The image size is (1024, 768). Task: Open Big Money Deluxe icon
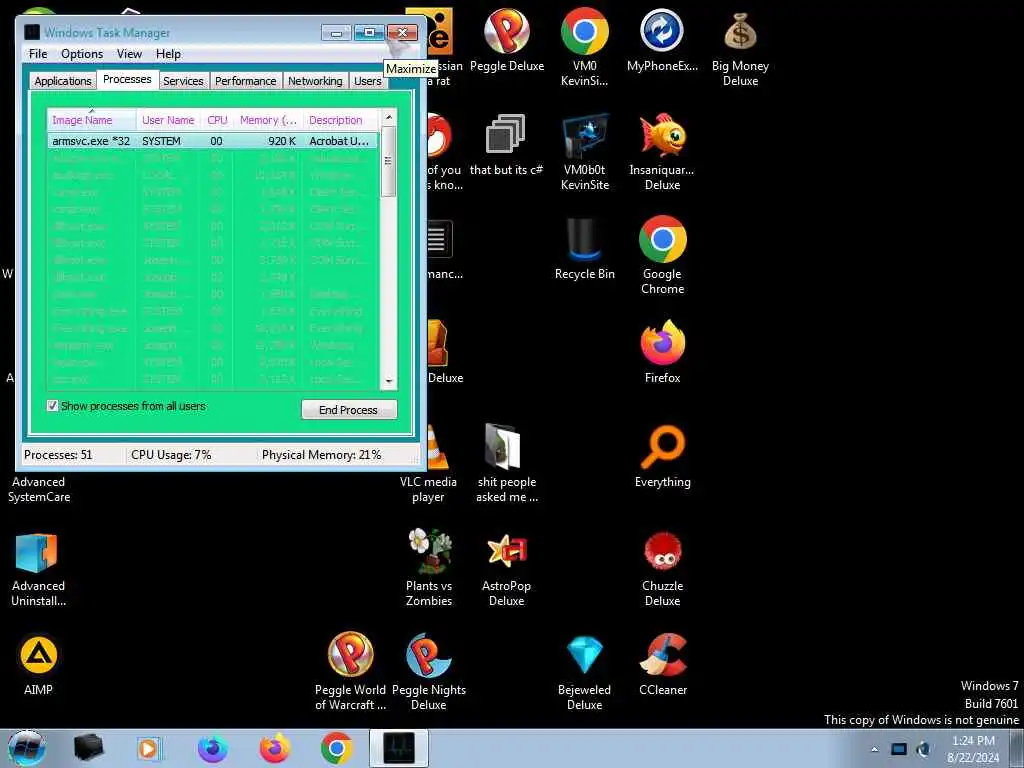tap(740, 47)
